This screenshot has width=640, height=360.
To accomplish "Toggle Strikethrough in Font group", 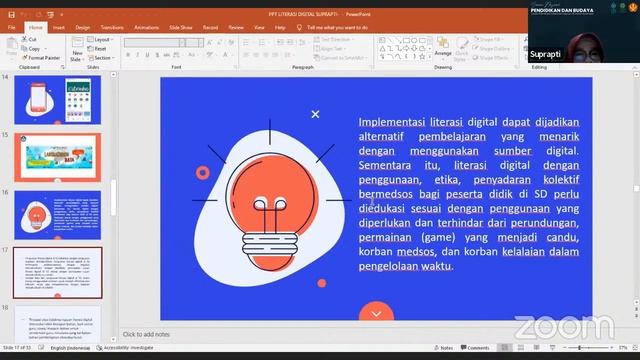I will (167, 55).
